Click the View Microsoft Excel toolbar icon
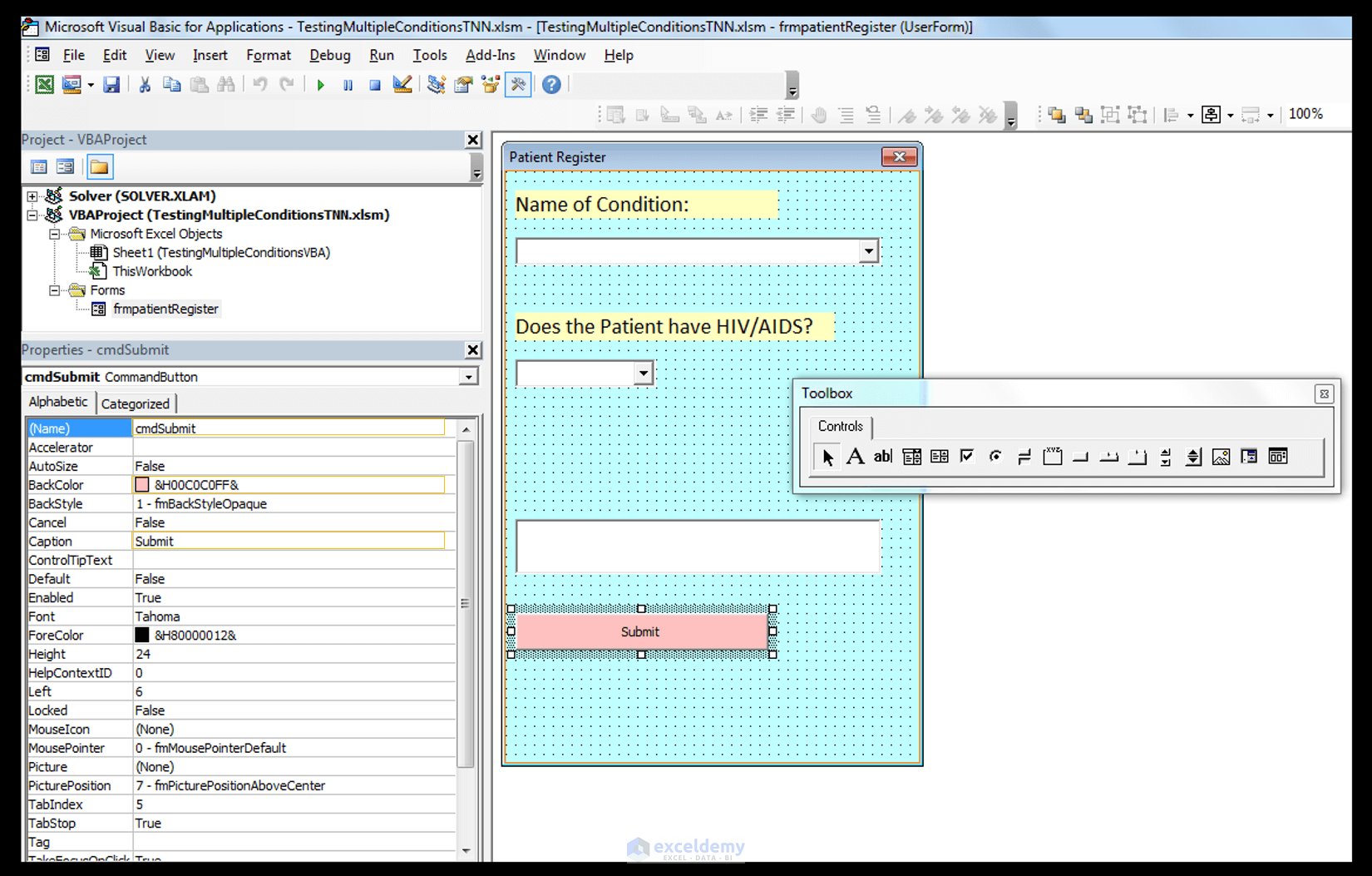Viewport: 1372px width, 876px height. pos(44,85)
